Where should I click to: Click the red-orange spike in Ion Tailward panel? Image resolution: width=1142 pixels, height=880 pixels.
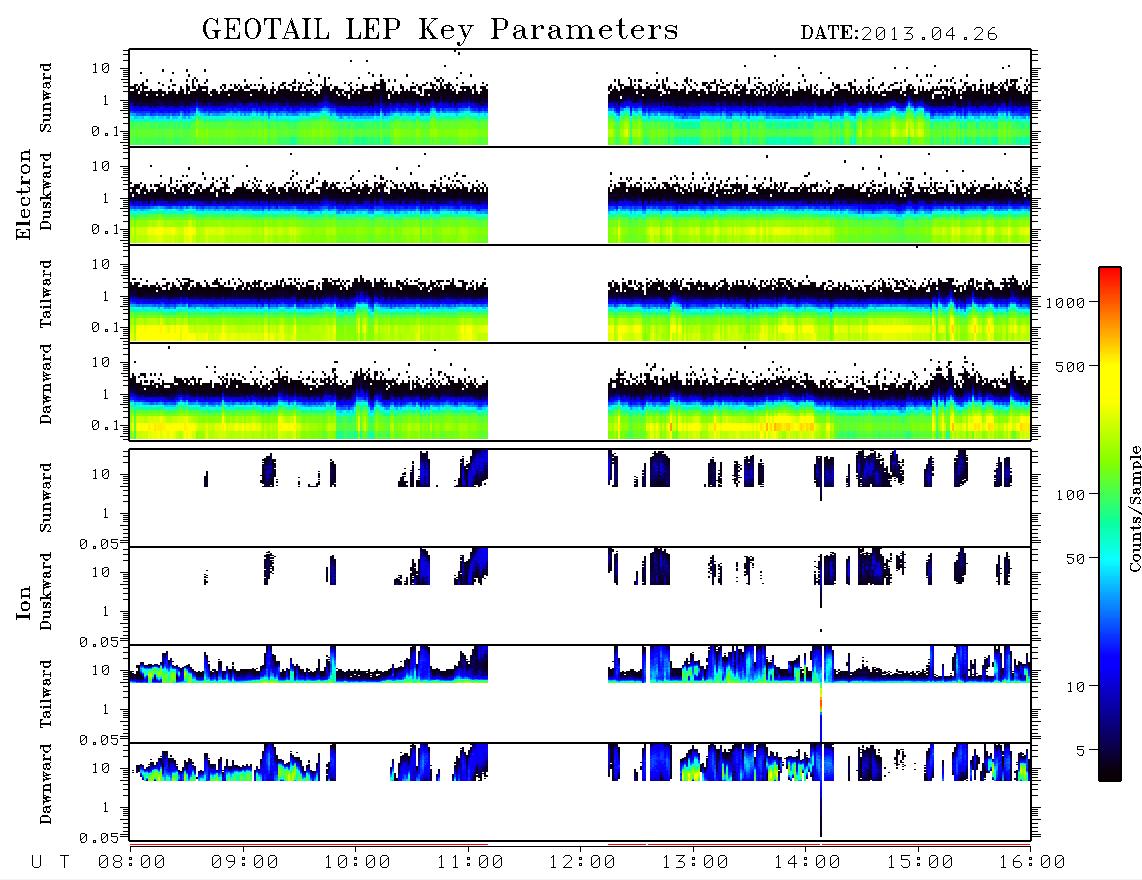[821, 698]
